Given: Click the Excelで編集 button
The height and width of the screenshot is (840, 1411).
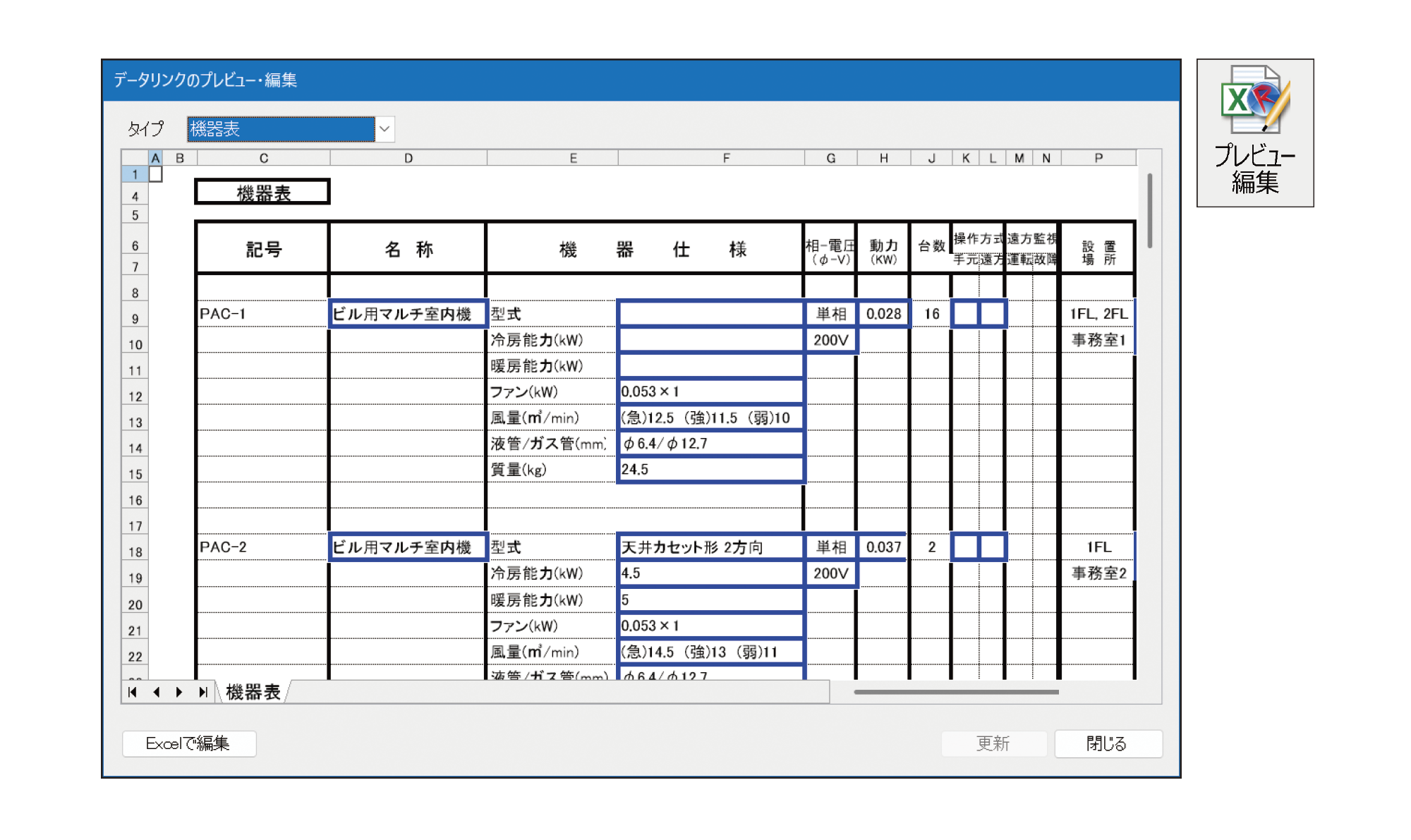Looking at the screenshot, I should 188,743.
